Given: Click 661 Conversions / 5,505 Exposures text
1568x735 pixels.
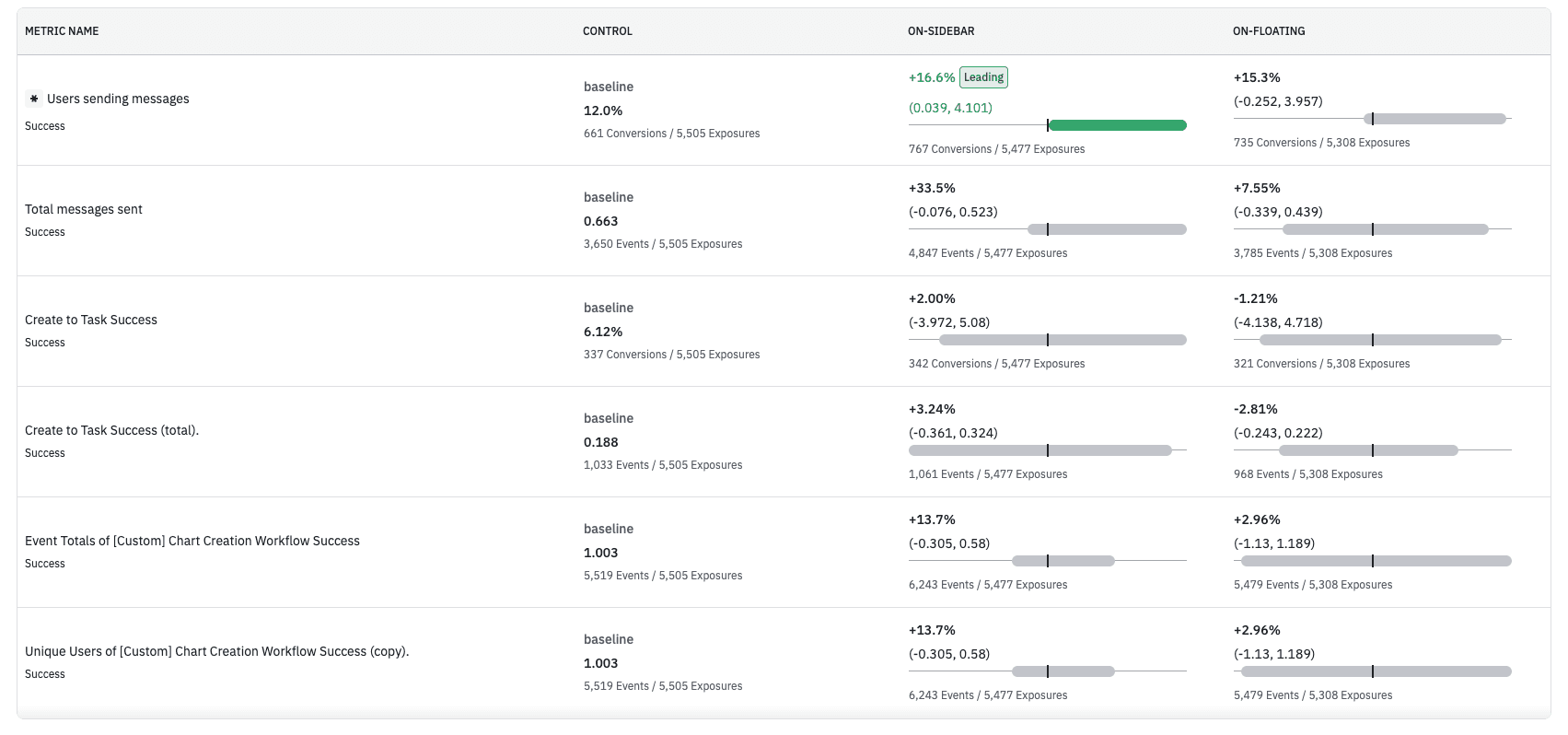Looking at the screenshot, I should pyautogui.click(x=672, y=134).
